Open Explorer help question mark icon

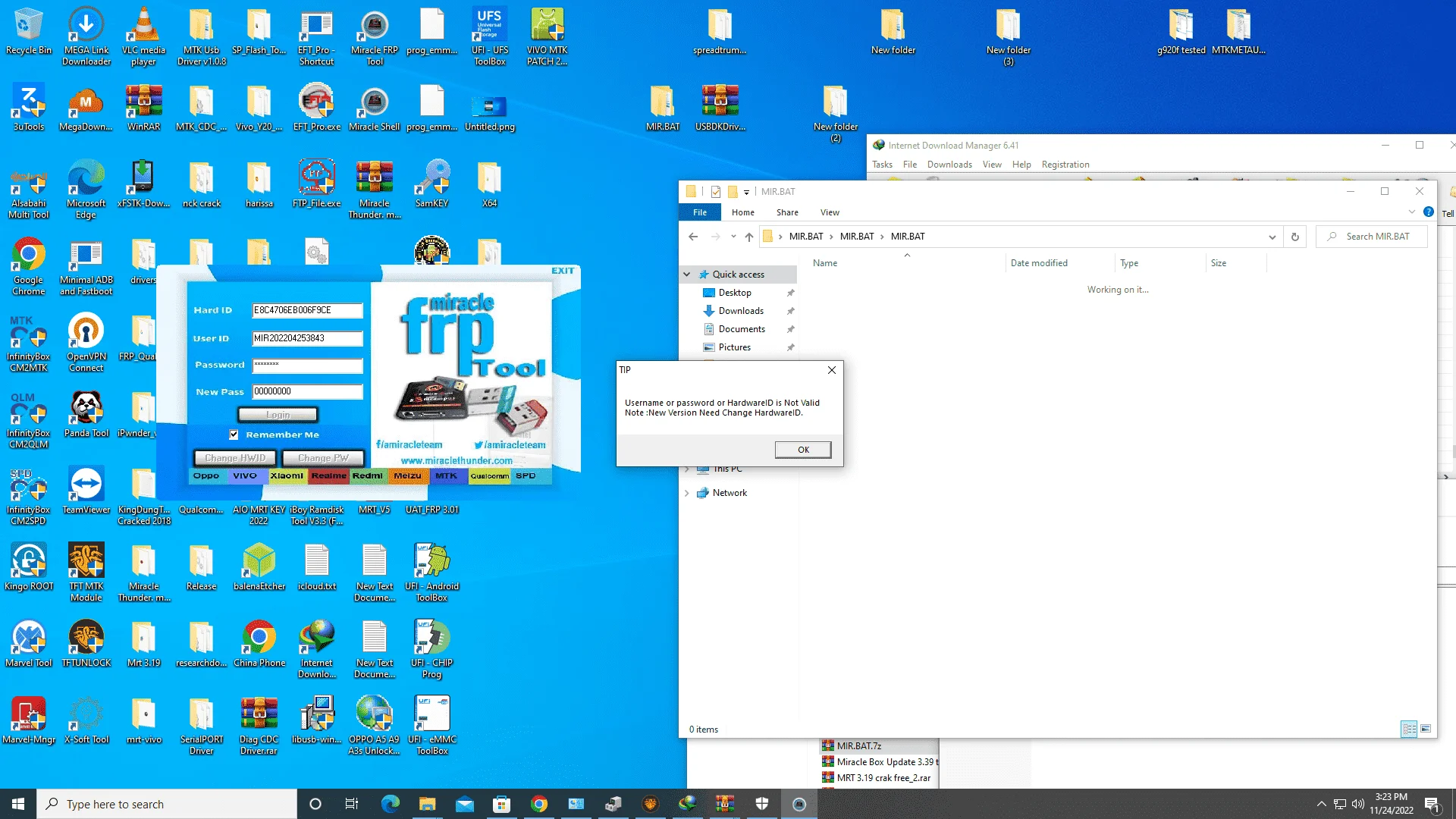click(x=1429, y=212)
